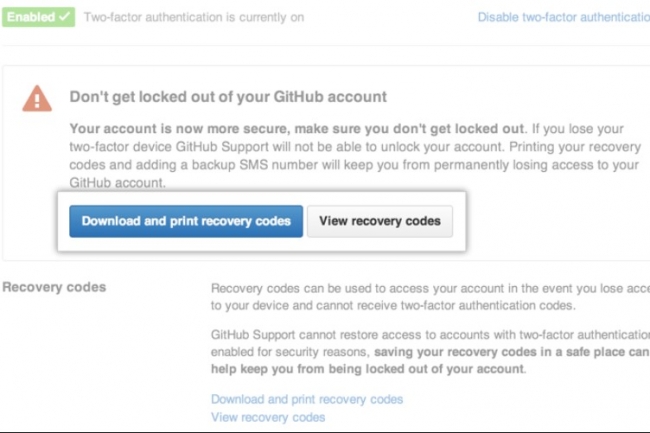650x433 pixels.
Task: Click the "GitHub account." warning paragraph ending
Action: [x=117, y=183]
